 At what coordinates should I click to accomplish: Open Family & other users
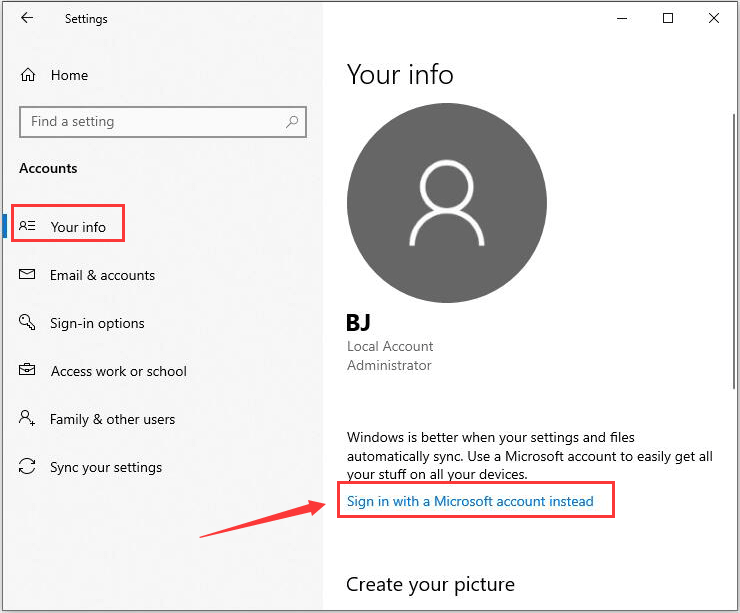(112, 419)
